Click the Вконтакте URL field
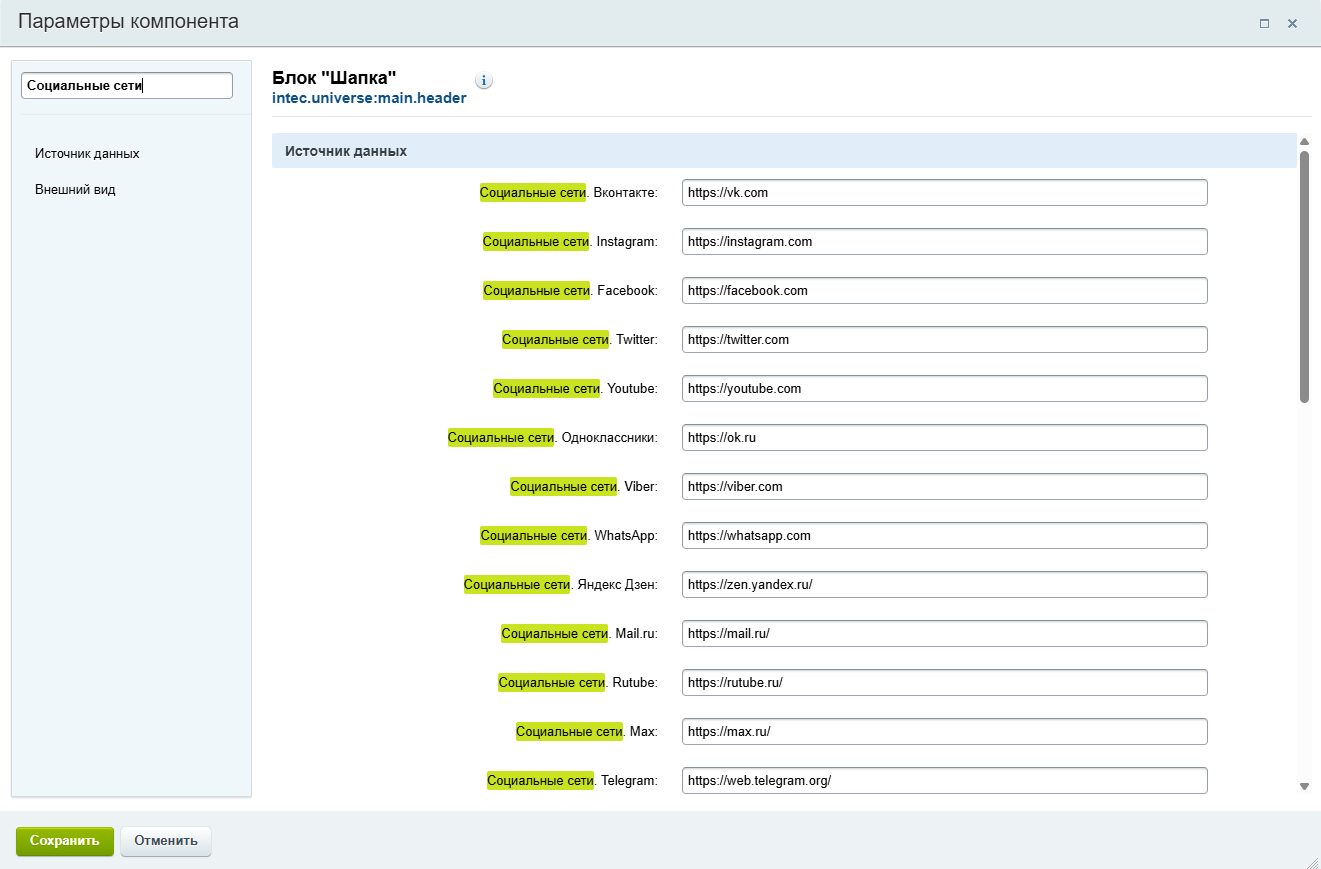Screen dimensions: 1321x869 point(944,193)
